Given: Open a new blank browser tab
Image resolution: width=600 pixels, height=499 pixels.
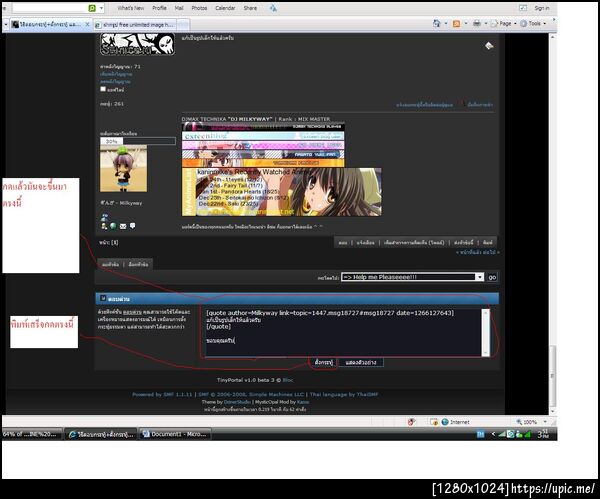Looking at the screenshot, I should (183, 25).
